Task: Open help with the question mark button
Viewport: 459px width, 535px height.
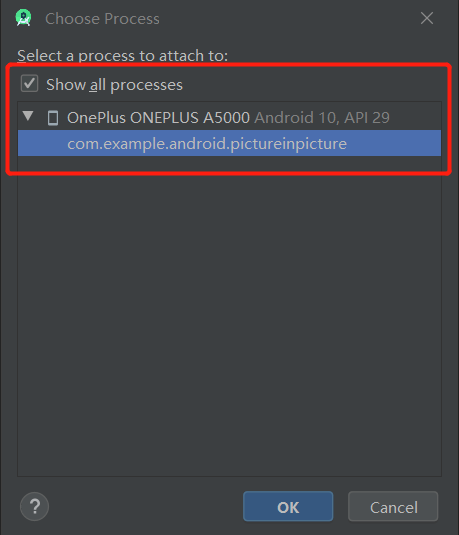Action: tap(34, 507)
